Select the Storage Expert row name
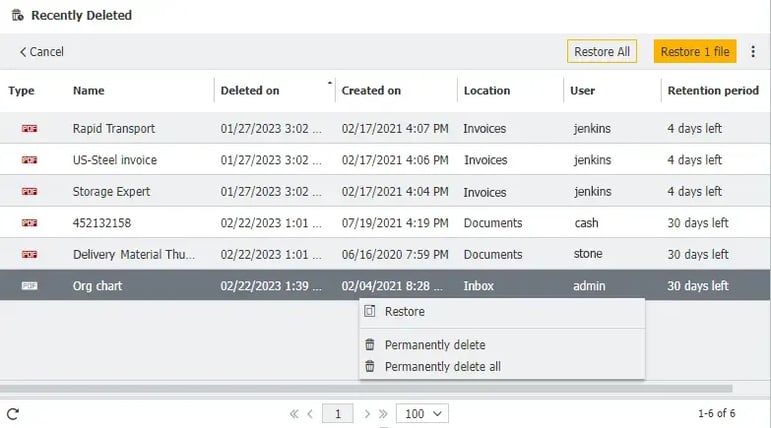Screen dimensions: 771x428 click(x=111, y=191)
